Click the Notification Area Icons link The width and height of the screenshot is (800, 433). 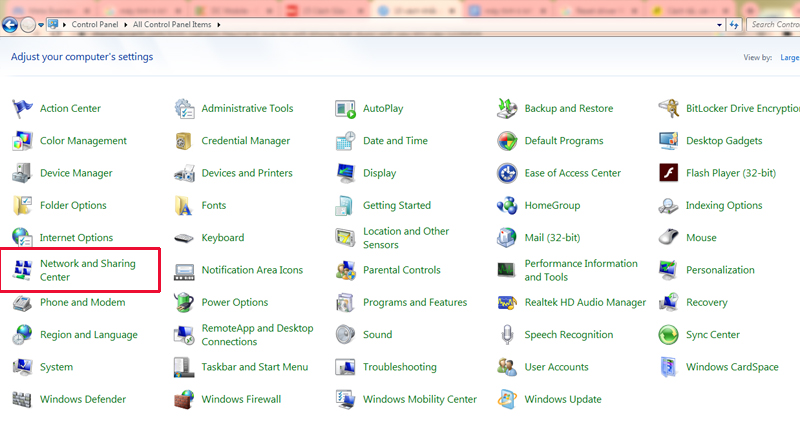(252, 270)
